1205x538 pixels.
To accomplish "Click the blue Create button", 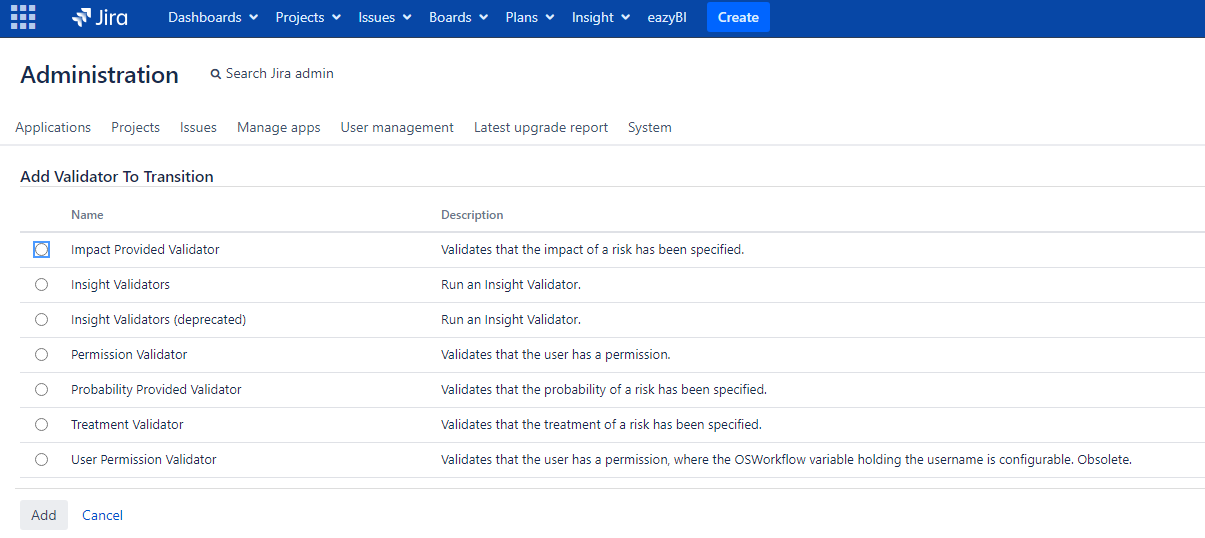I will click(738, 17).
